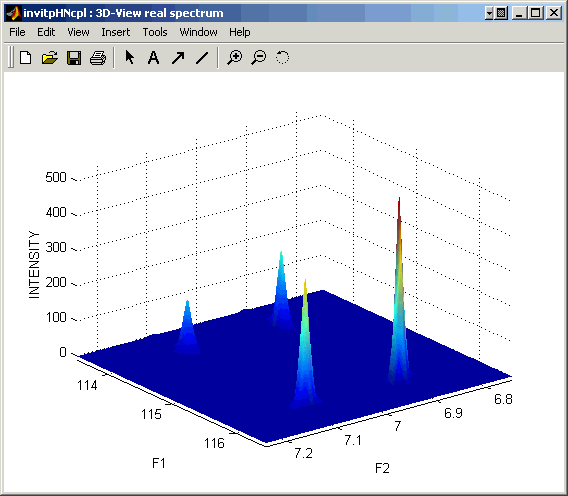The image size is (568, 496).
Task: Print the figure using printer icon
Action: (98, 58)
